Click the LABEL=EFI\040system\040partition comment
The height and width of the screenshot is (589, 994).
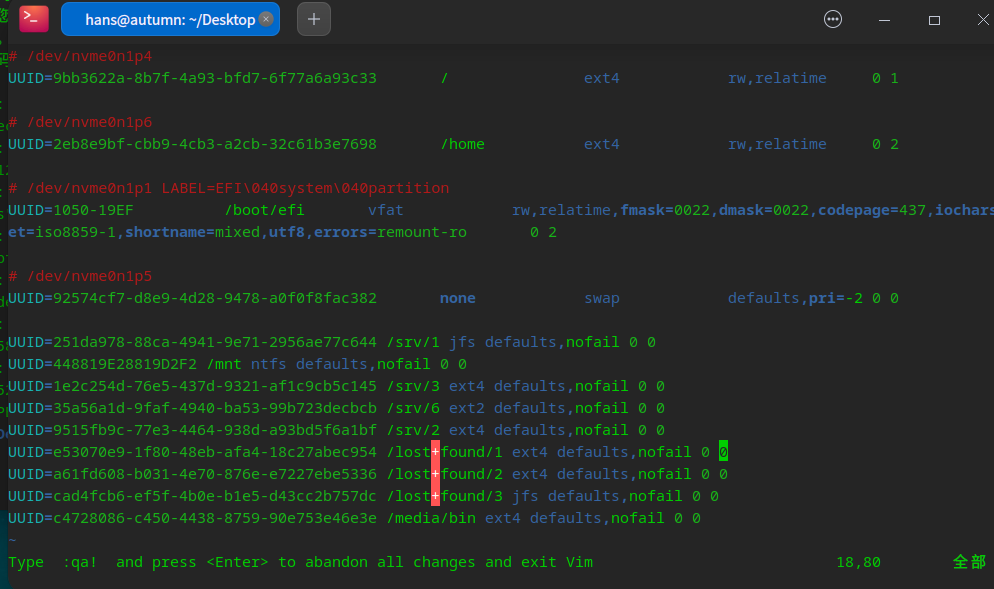point(305,188)
